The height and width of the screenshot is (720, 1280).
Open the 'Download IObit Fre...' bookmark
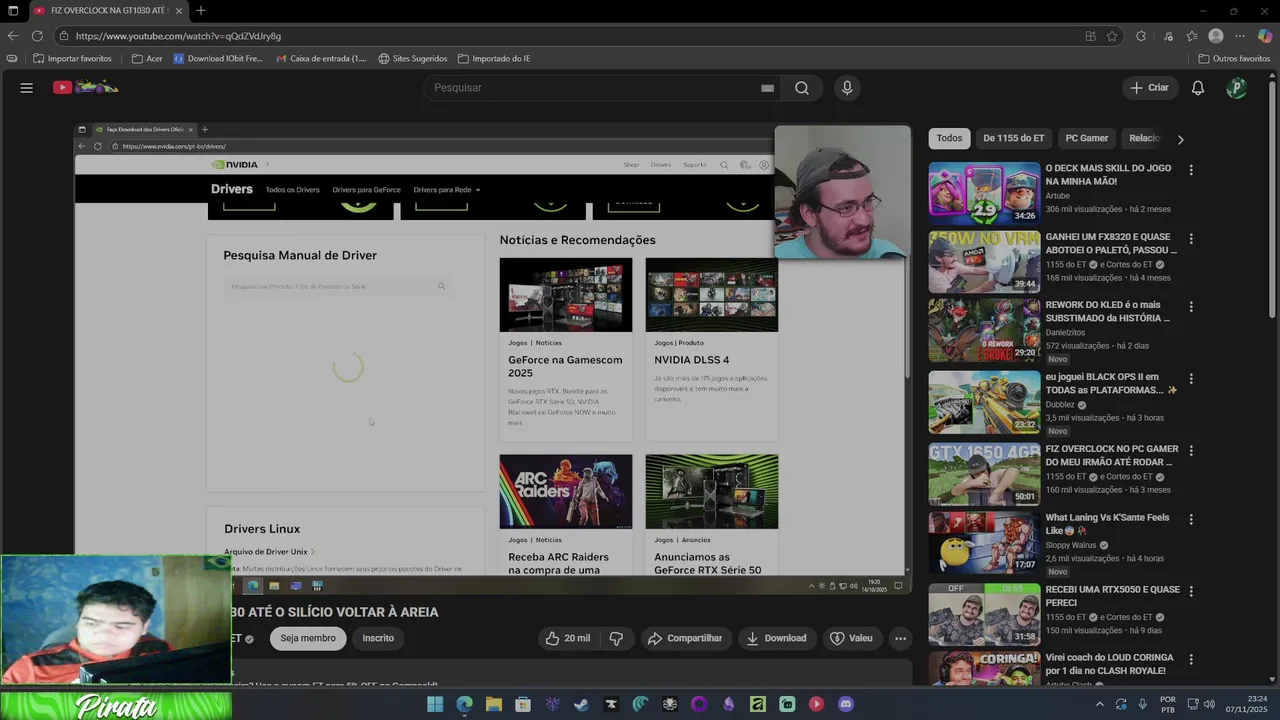point(218,59)
